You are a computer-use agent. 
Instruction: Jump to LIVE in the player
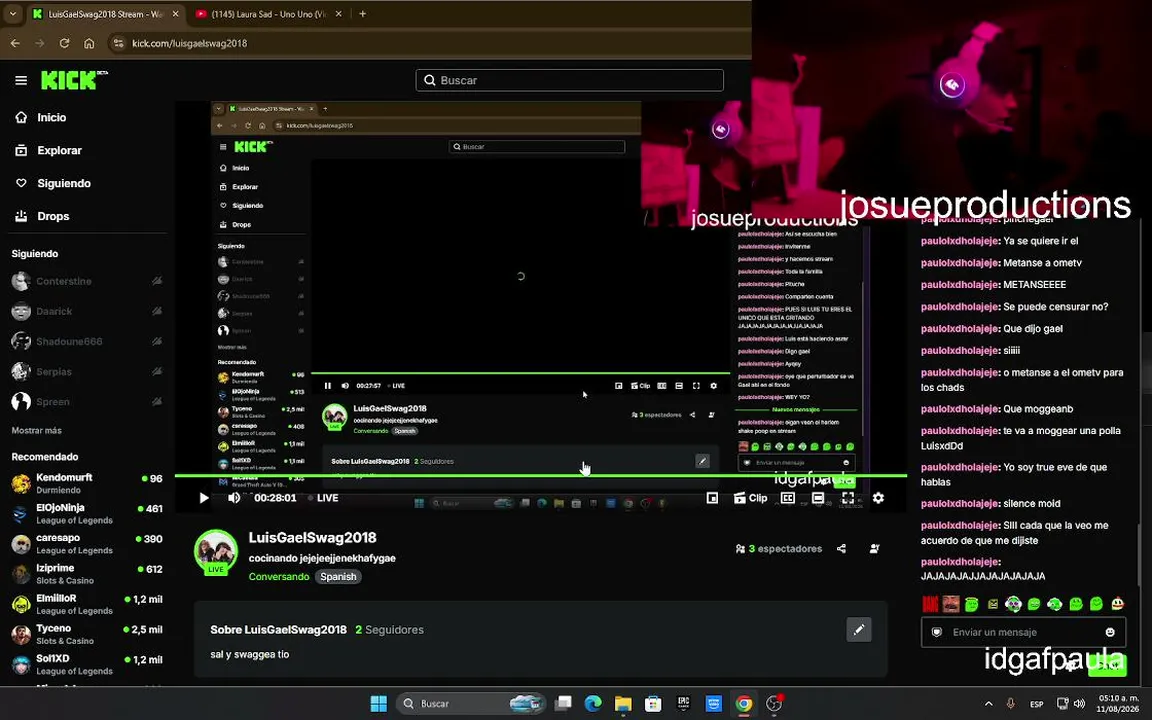323,498
